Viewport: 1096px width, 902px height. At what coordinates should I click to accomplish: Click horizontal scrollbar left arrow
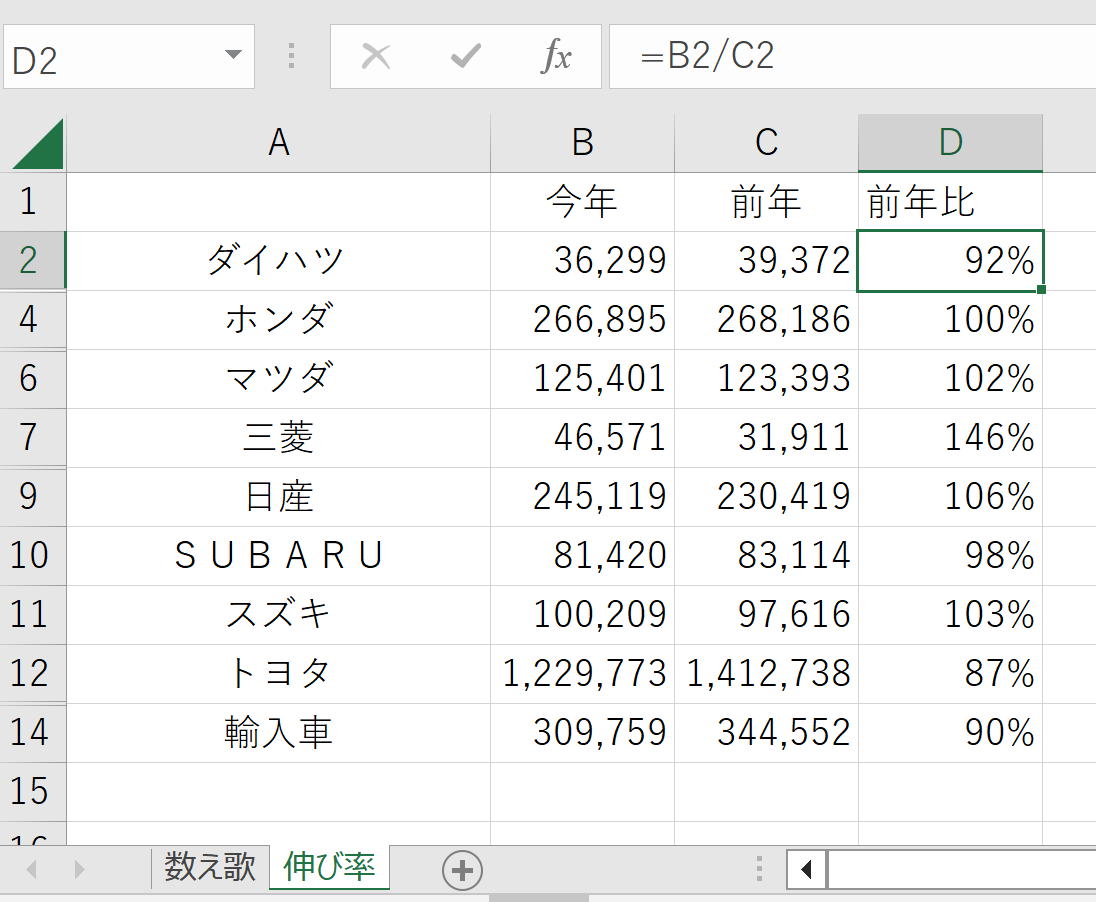[x=807, y=870]
